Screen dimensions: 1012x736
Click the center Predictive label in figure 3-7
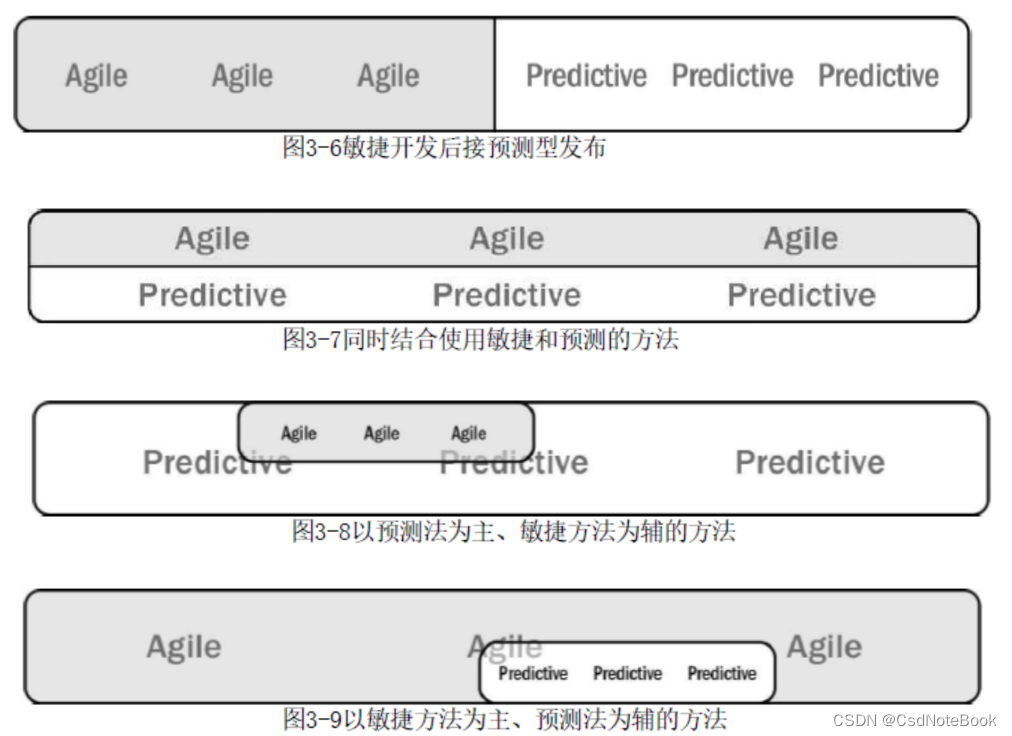coord(507,296)
